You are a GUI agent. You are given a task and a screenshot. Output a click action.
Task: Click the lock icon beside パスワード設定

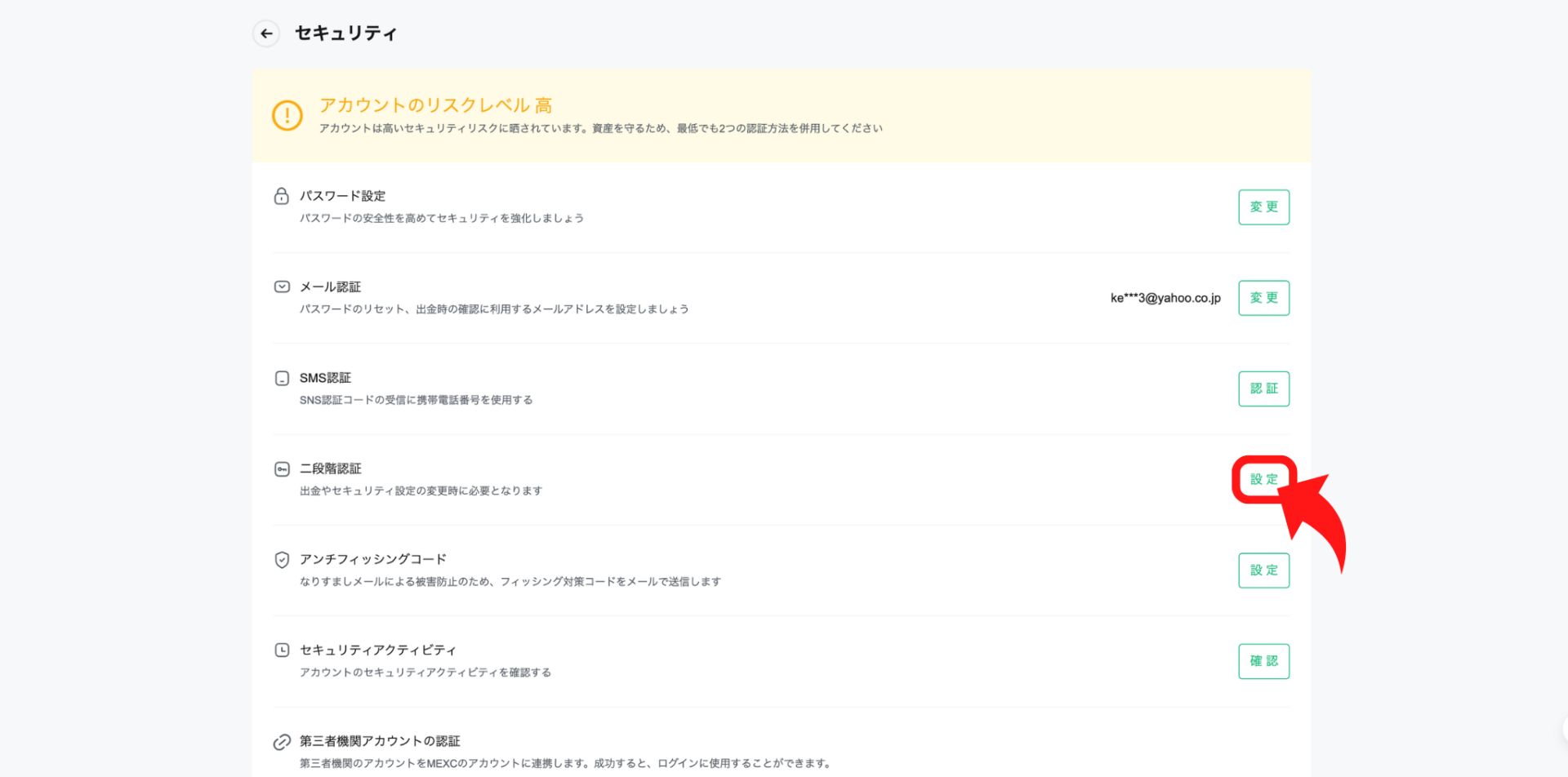(x=282, y=196)
